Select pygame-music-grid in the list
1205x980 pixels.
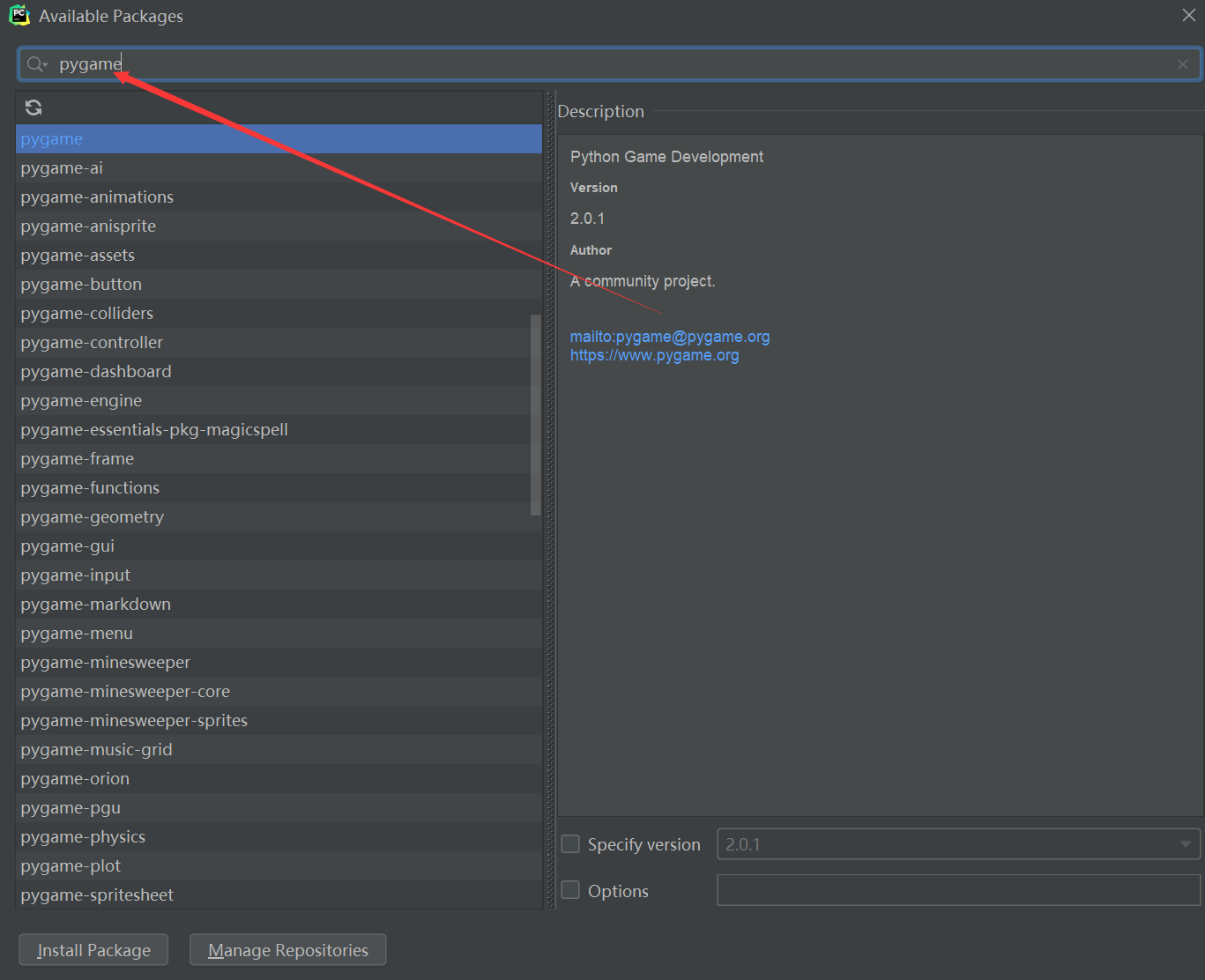pos(279,749)
